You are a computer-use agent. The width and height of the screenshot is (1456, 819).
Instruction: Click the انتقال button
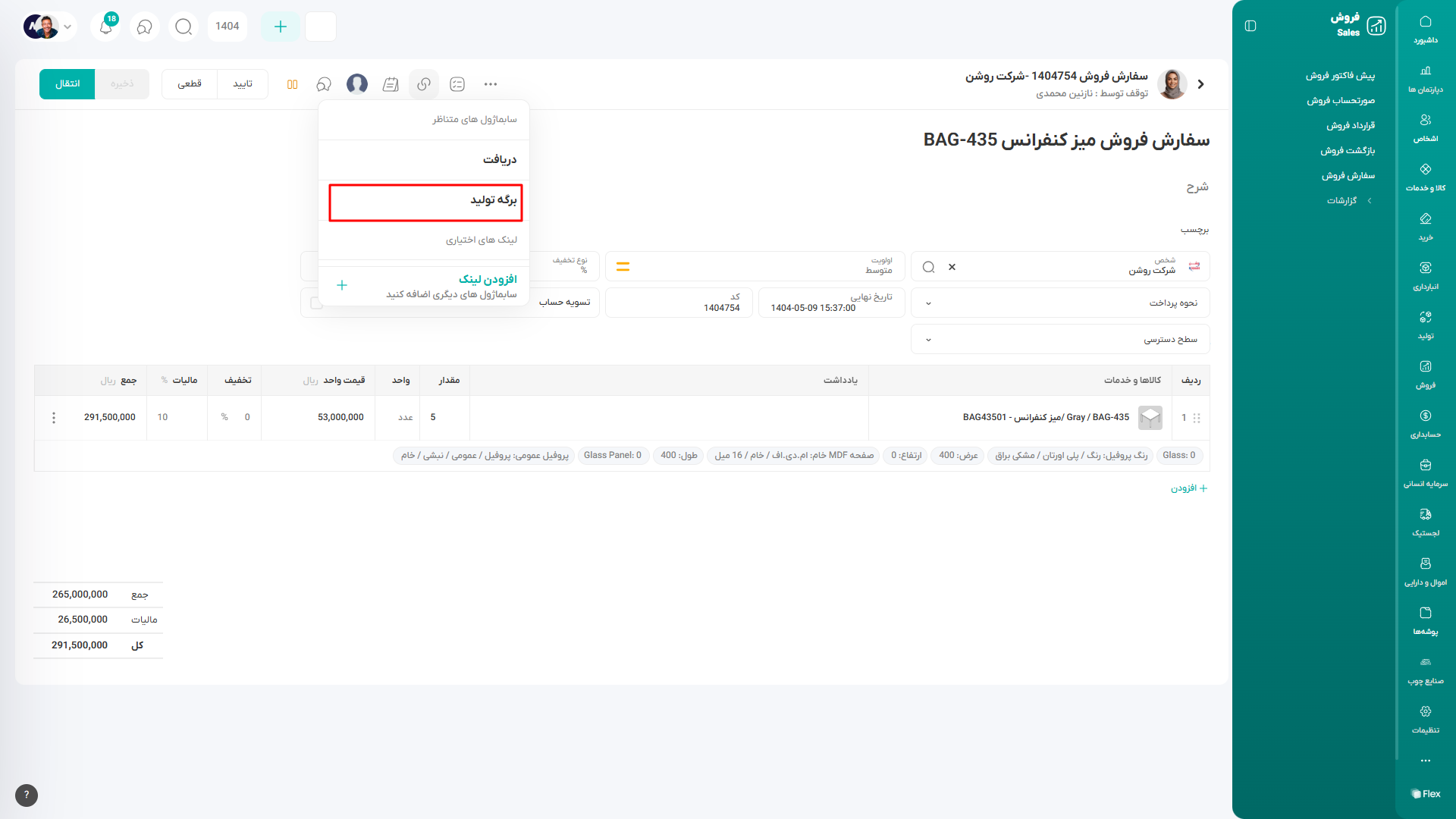(x=67, y=84)
